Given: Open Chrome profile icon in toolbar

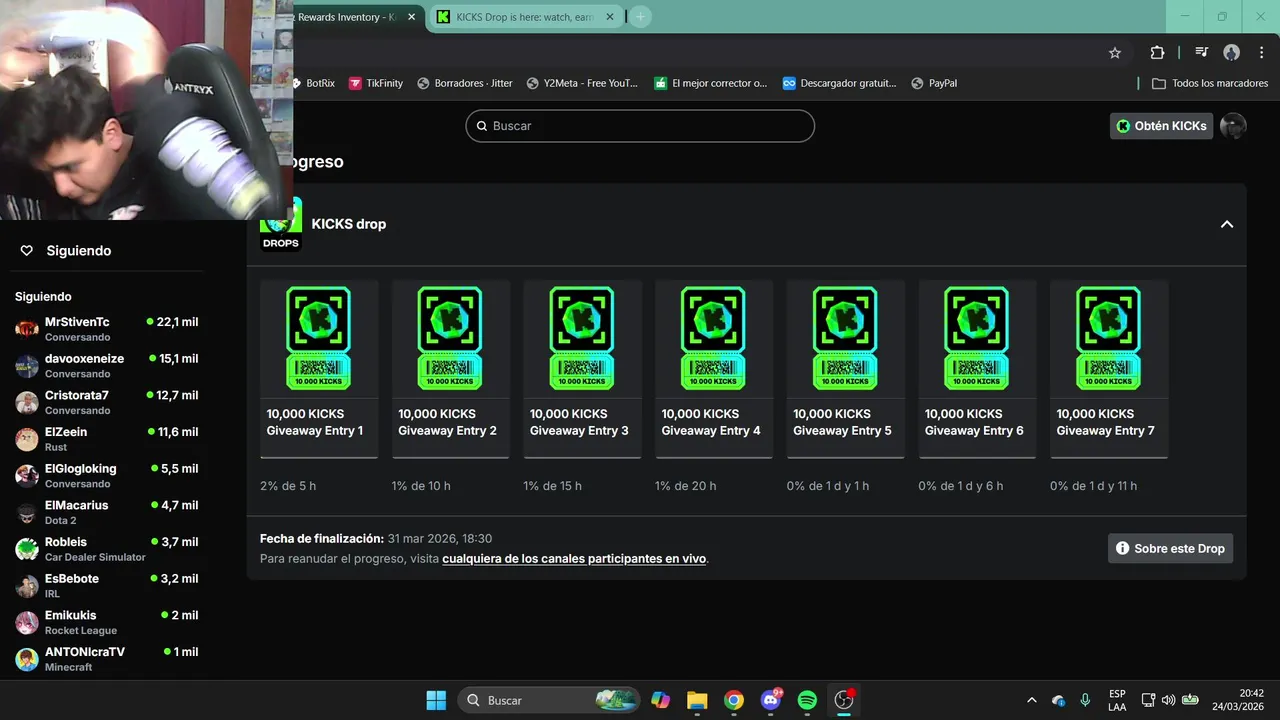Looking at the screenshot, I should pyautogui.click(x=1232, y=53).
